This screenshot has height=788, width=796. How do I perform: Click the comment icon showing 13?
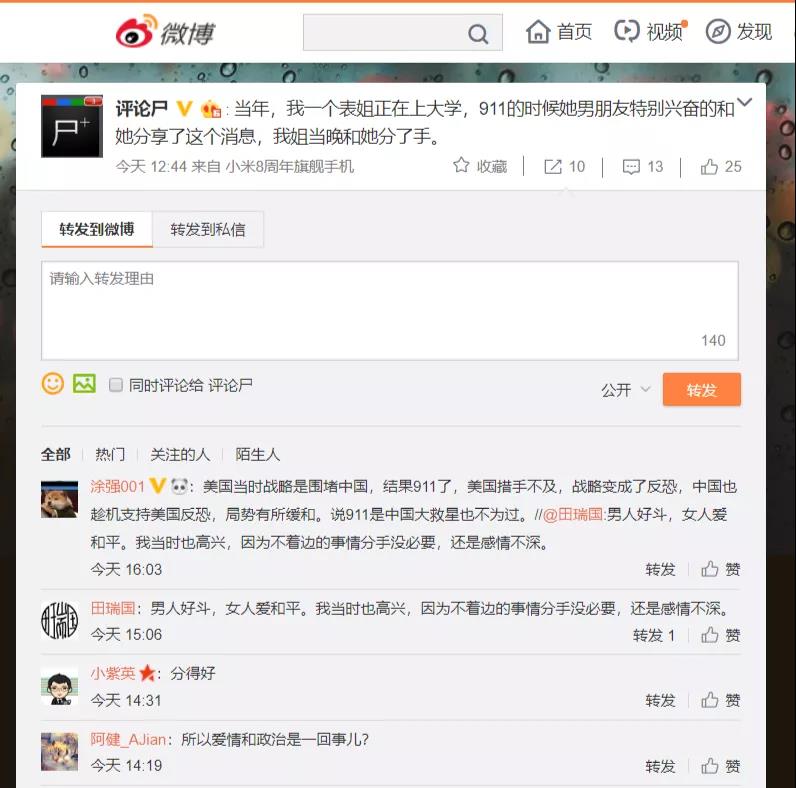pos(631,167)
